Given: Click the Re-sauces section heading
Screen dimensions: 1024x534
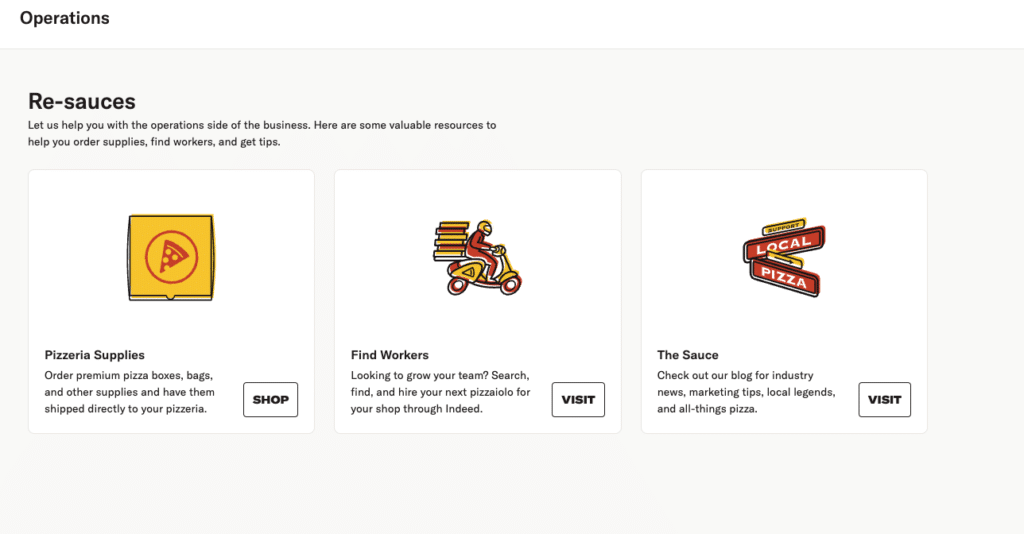Looking at the screenshot, I should [82, 101].
